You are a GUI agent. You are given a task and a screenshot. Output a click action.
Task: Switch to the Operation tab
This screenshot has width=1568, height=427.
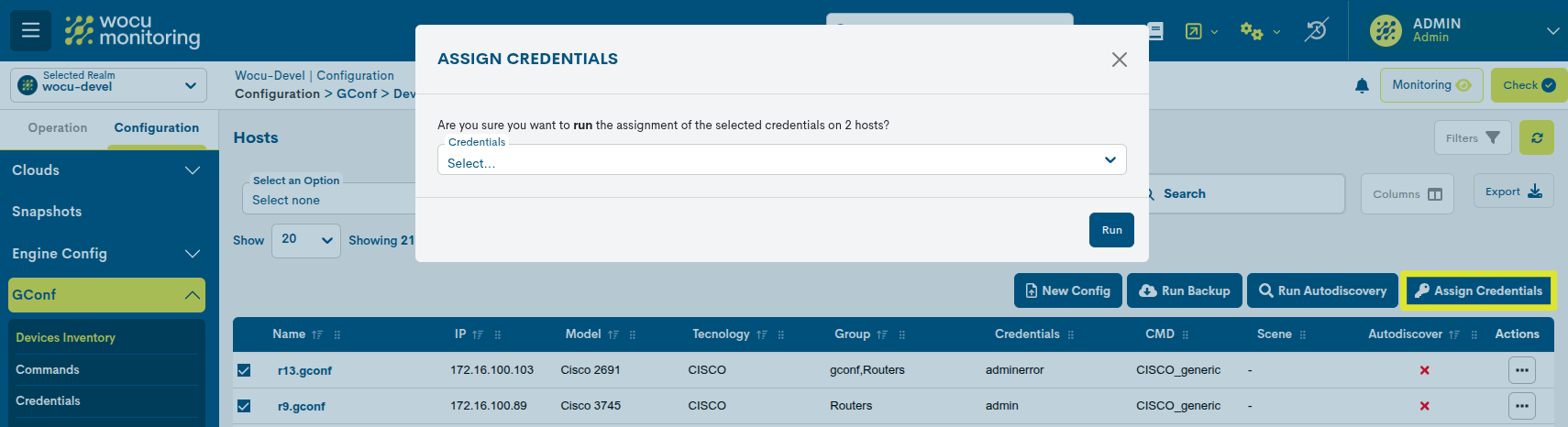pos(58,128)
